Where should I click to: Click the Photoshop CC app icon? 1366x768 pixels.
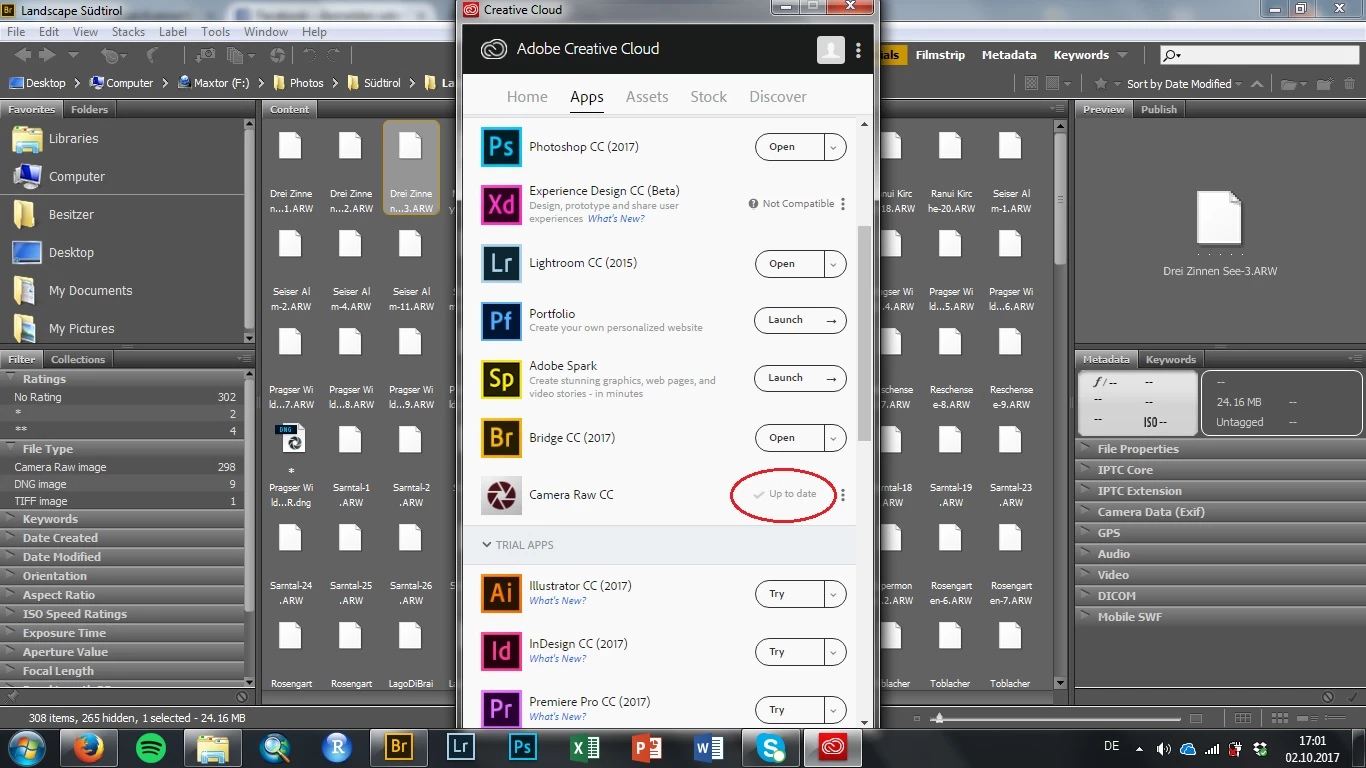point(501,147)
